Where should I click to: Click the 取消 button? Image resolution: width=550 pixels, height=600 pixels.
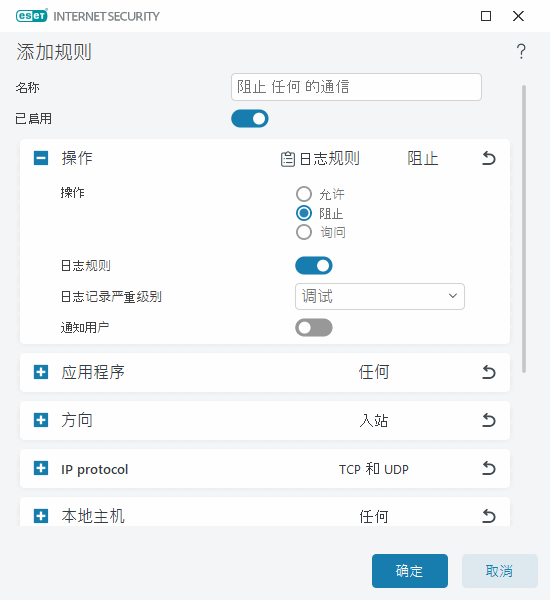(499, 571)
